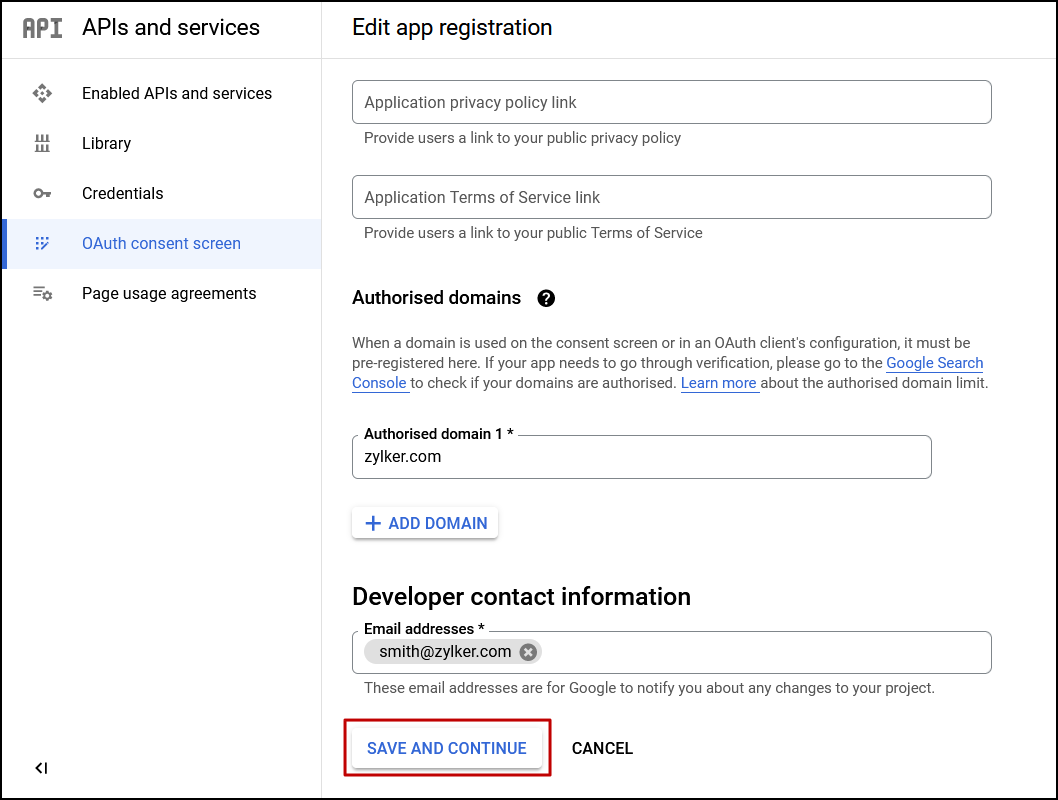Click the Application Terms of Service link field
The width and height of the screenshot is (1058, 800).
pos(670,197)
